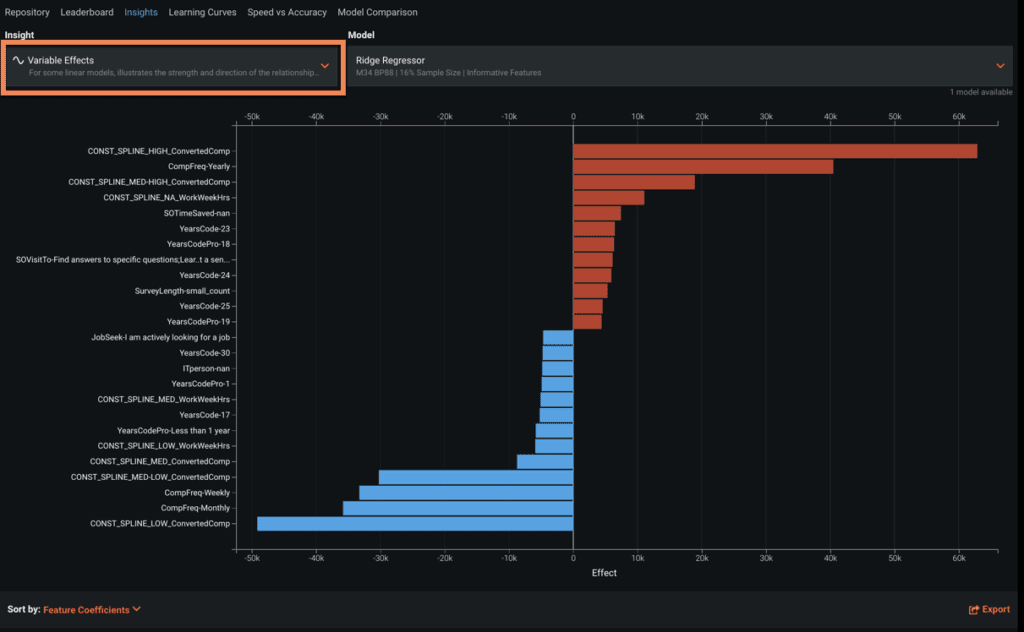This screenshot has height=632, width=1024.
Task: Click the CONST_SPLINE_NA_WorkWeekHrs bar
Action: click(609, 198)
